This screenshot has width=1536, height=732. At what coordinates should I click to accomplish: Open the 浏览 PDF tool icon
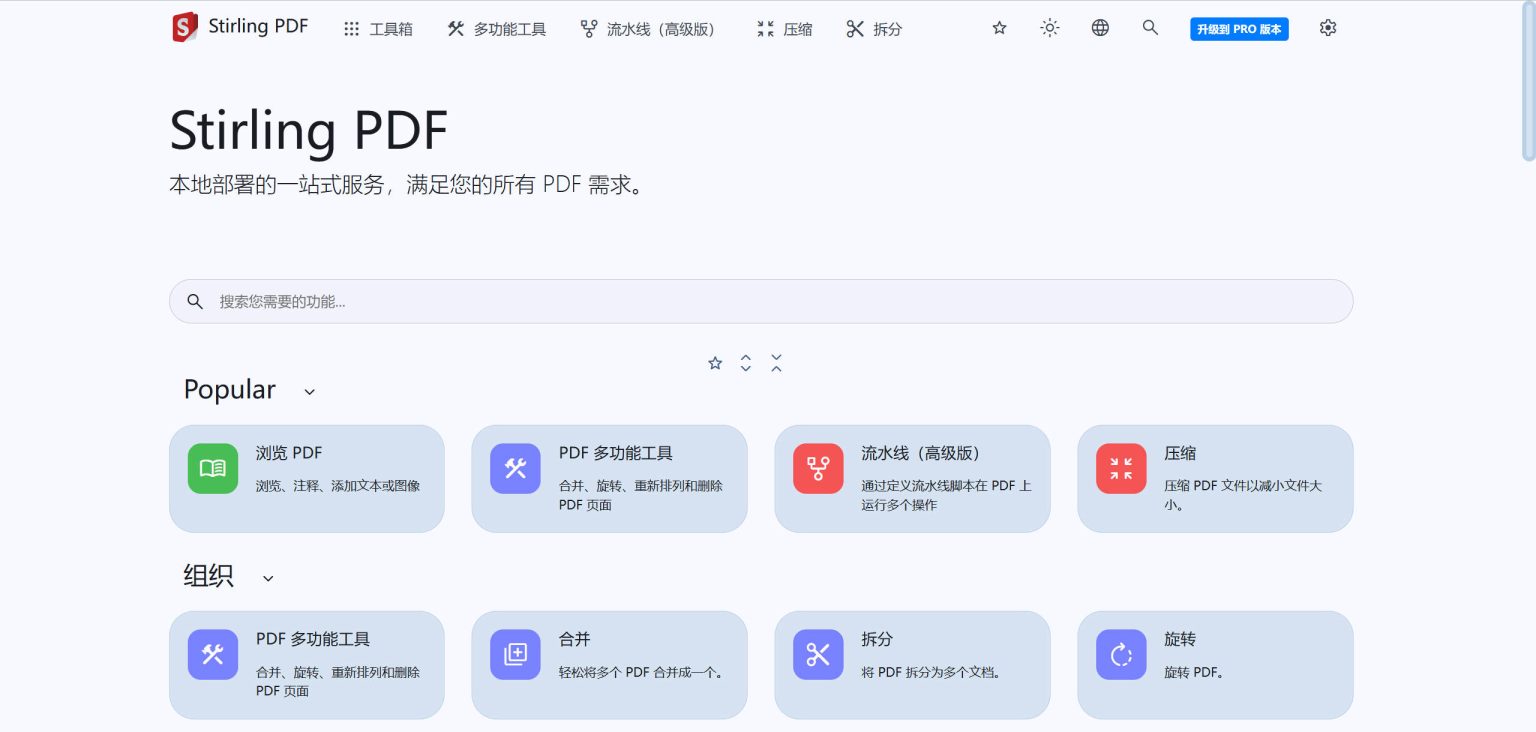213,468
